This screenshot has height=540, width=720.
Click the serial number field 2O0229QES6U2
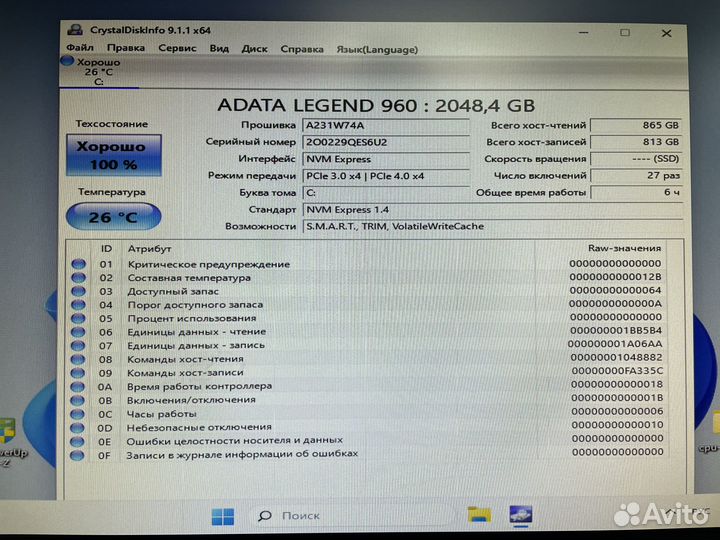386,142
